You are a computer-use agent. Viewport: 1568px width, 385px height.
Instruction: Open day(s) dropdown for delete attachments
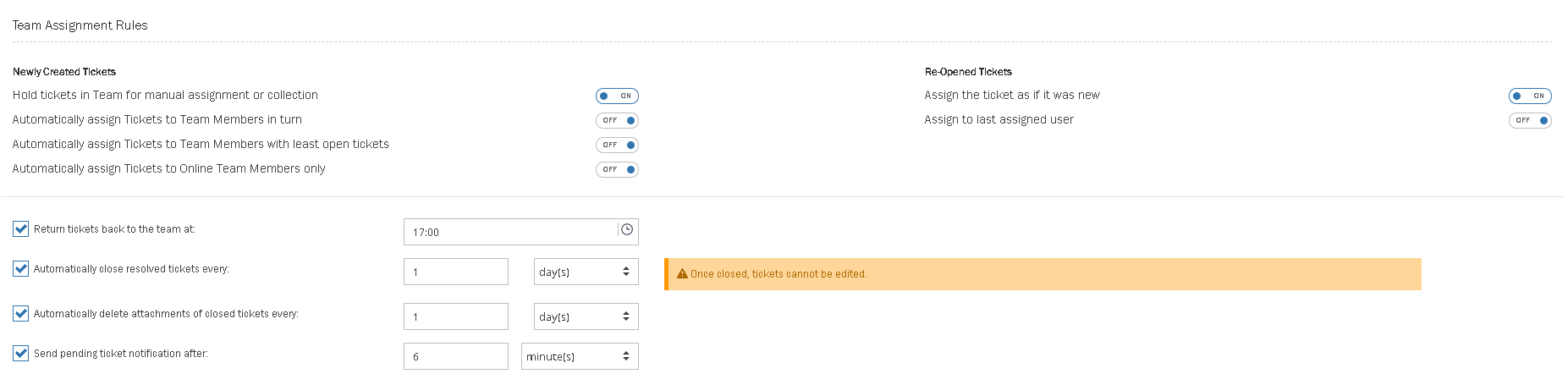586,317
